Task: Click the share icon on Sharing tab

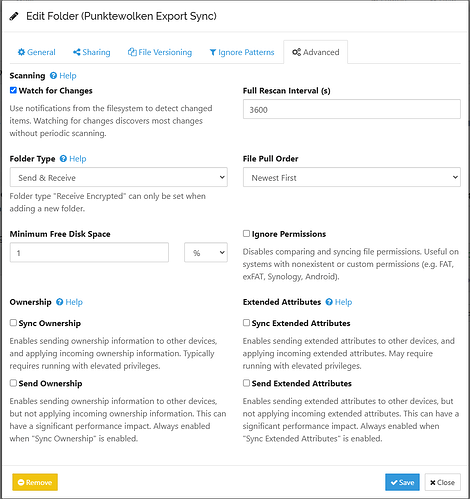Action: (77, 52)
